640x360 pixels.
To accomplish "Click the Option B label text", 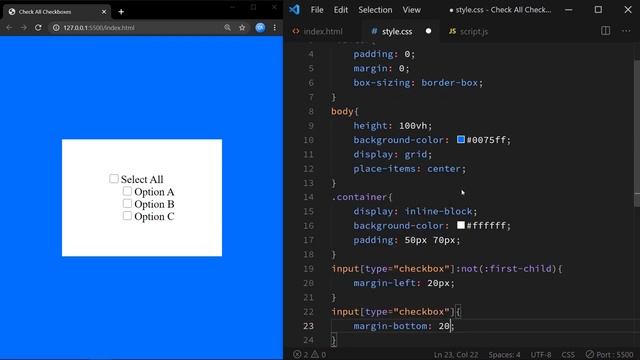I will pos(154,204).
